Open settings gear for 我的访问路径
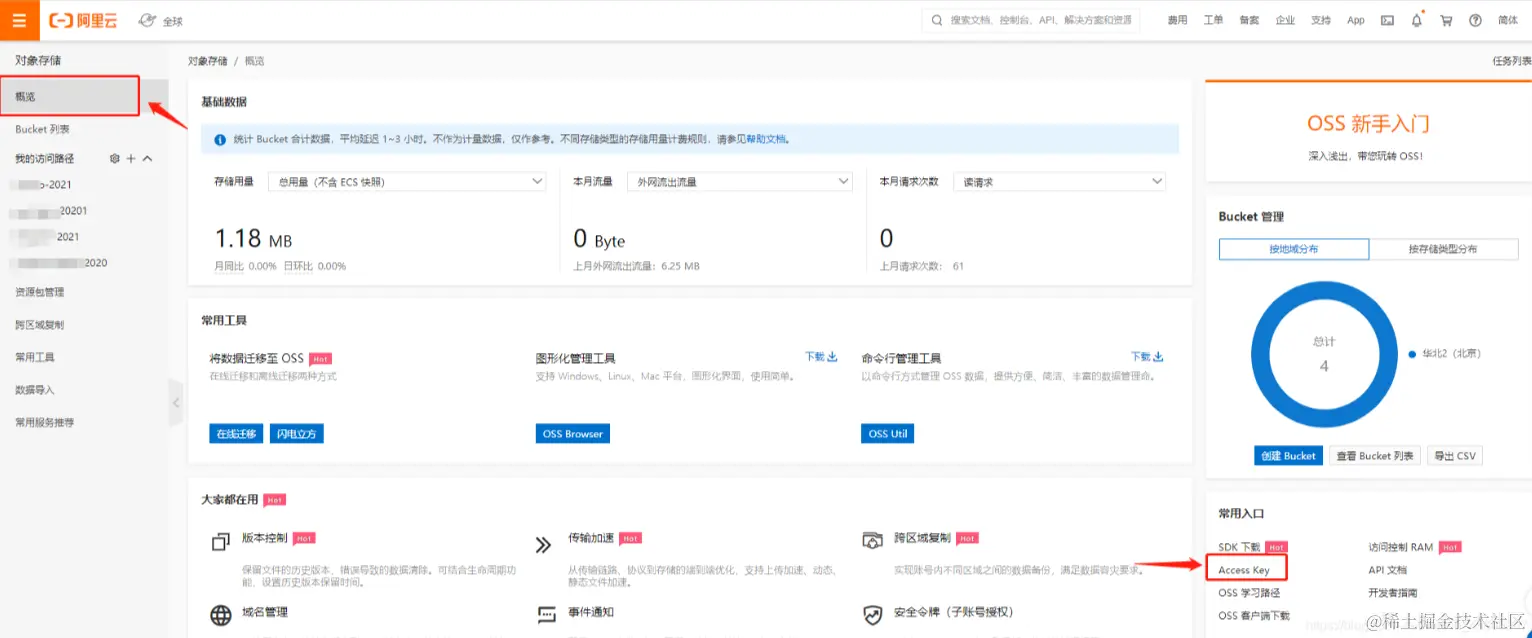Screen dimensions: 1532x638 pos(115,159)
